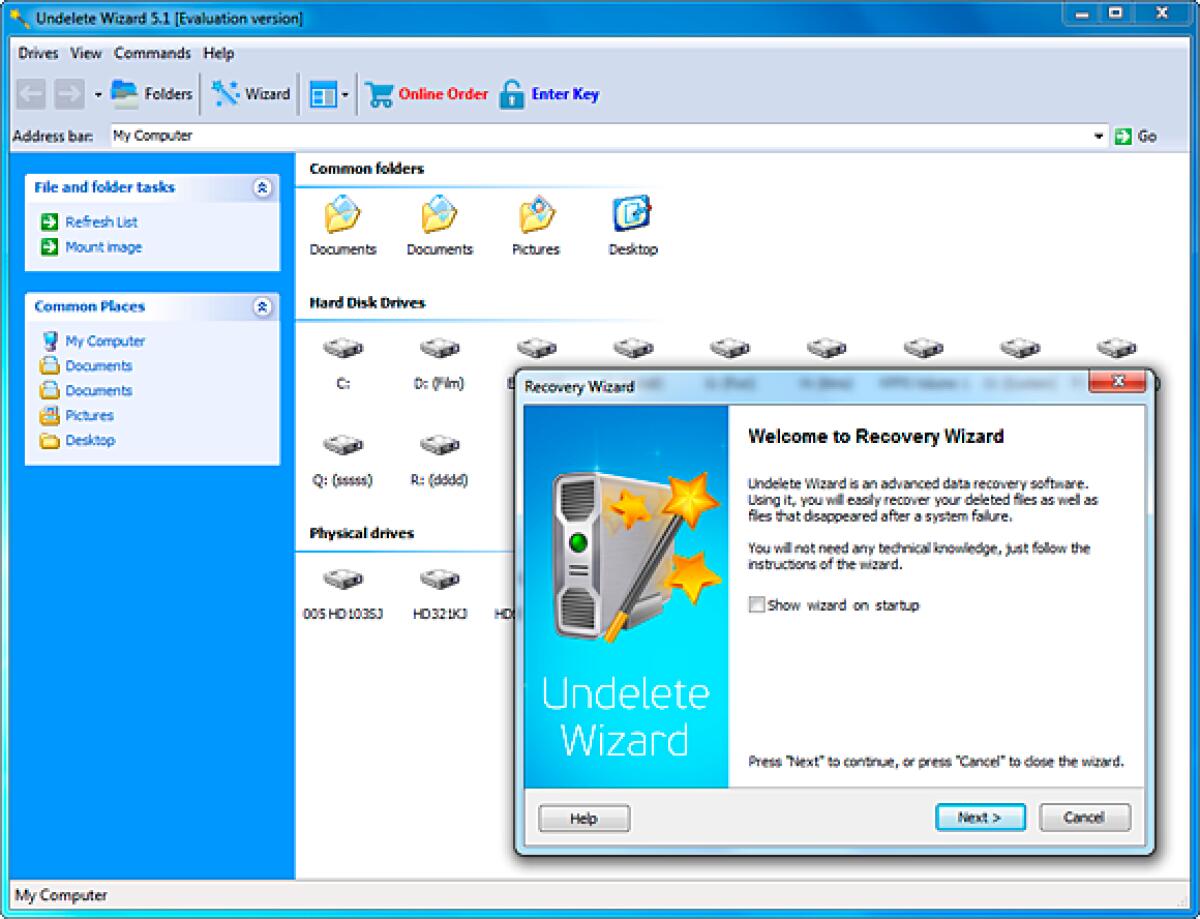Open the Drives menu
This screenshot has width=1200, height=919.
37,54
